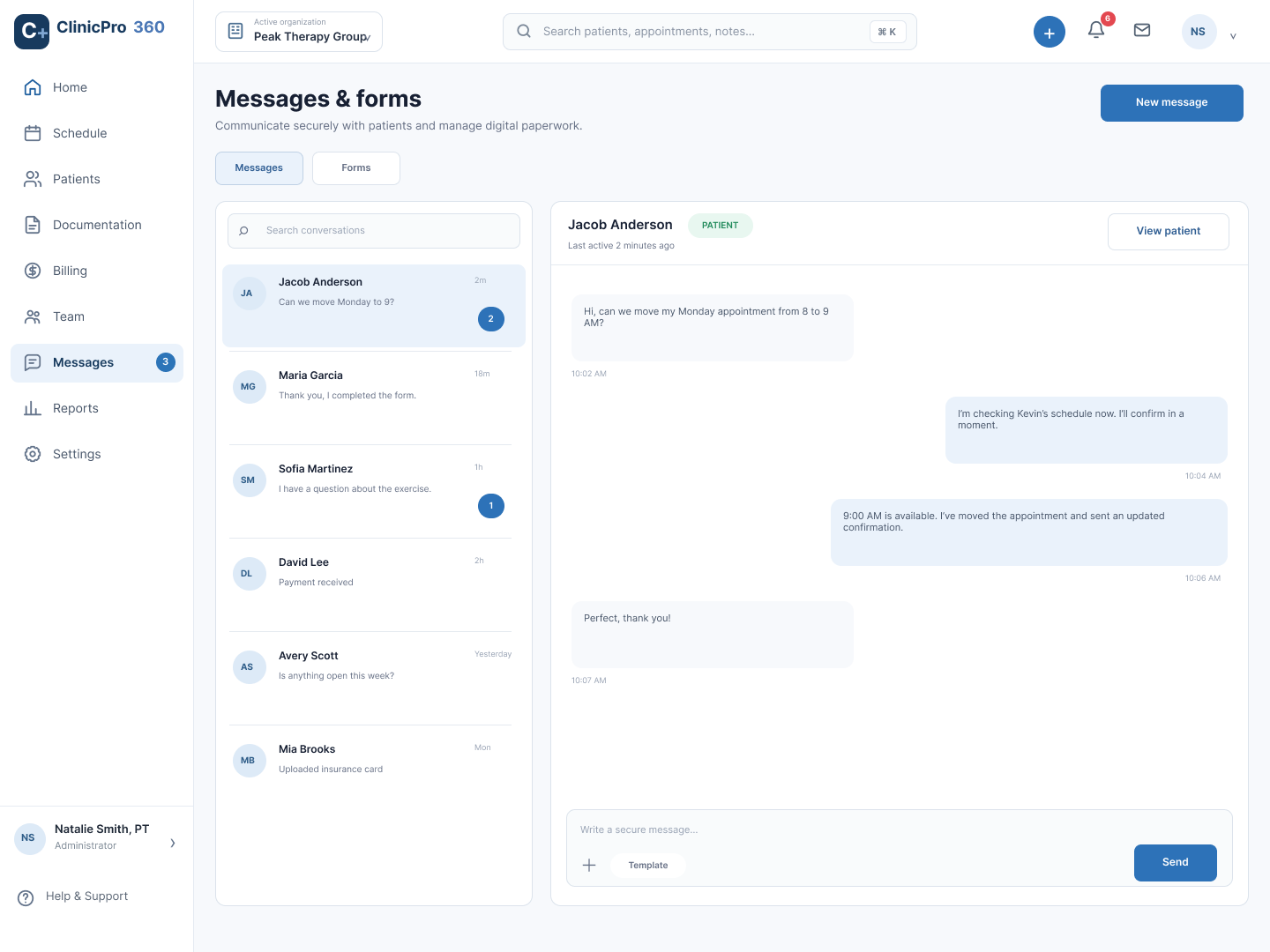Screen dimensions: 1270x952
Task: Click the blue plus quick-add button
Action: (x=1050, y=33)
